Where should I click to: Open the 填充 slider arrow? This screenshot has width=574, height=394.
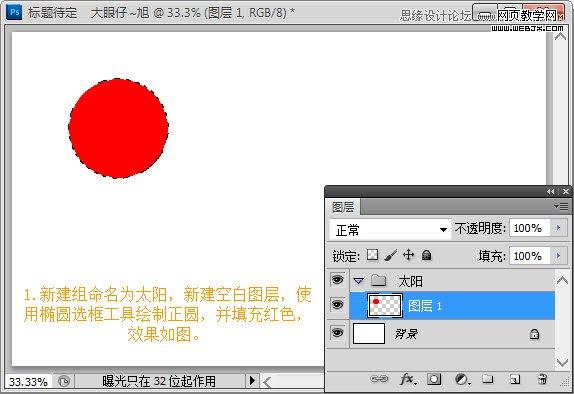coord(558,255)
